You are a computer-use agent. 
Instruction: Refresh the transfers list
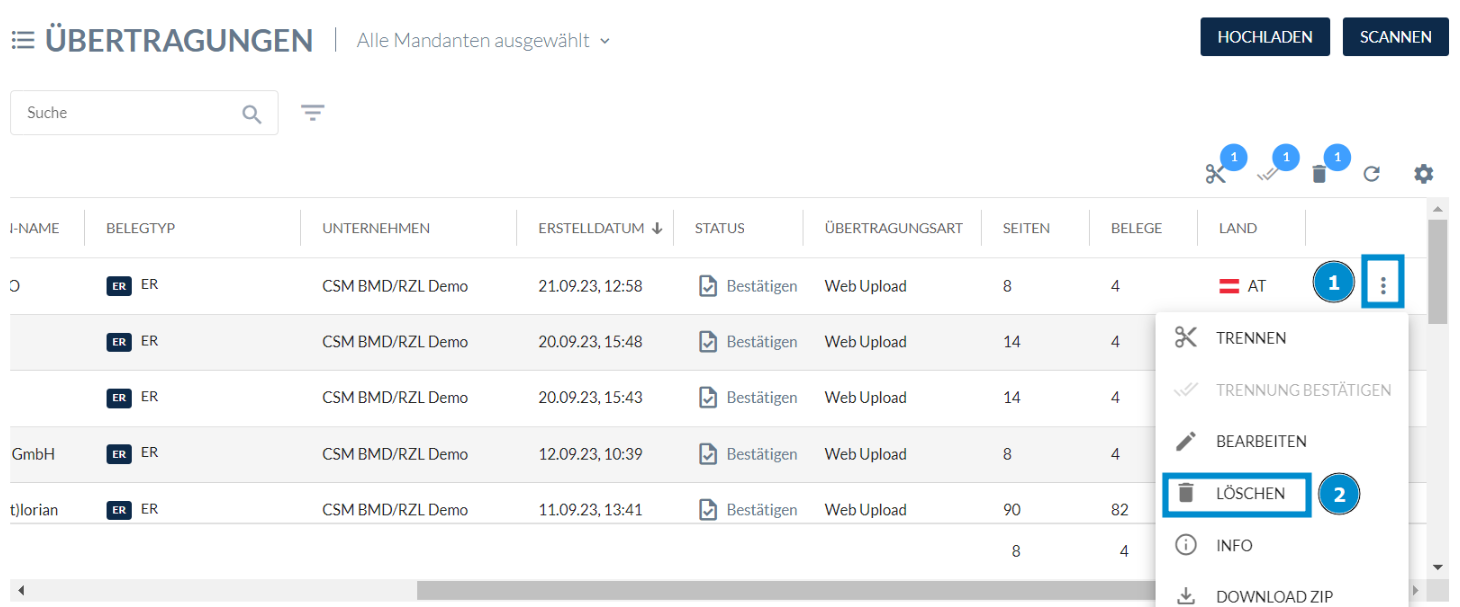1371,174
